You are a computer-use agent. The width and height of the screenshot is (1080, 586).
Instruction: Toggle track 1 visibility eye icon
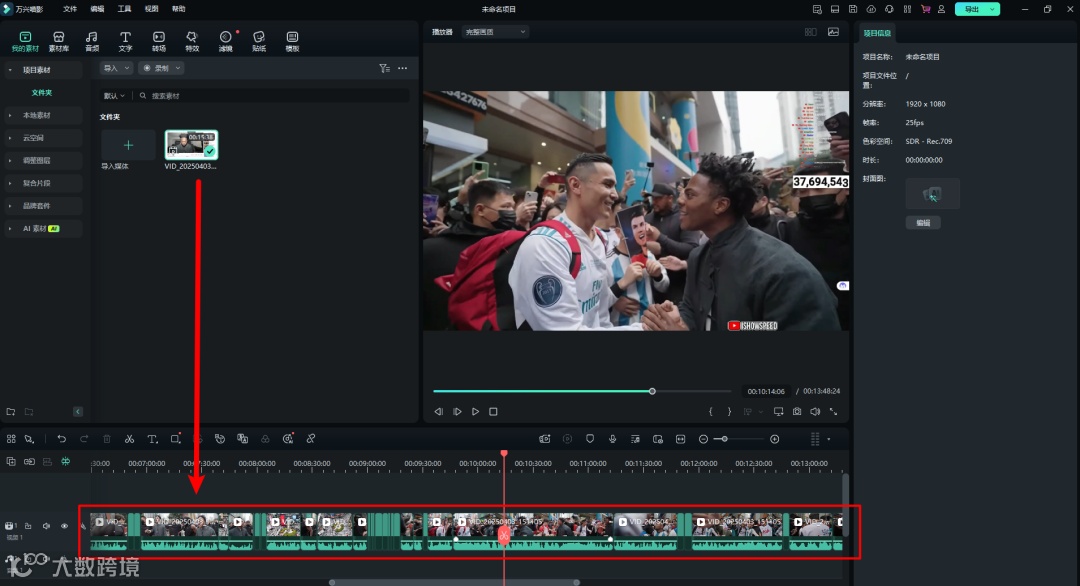click(x=65, y=526)
